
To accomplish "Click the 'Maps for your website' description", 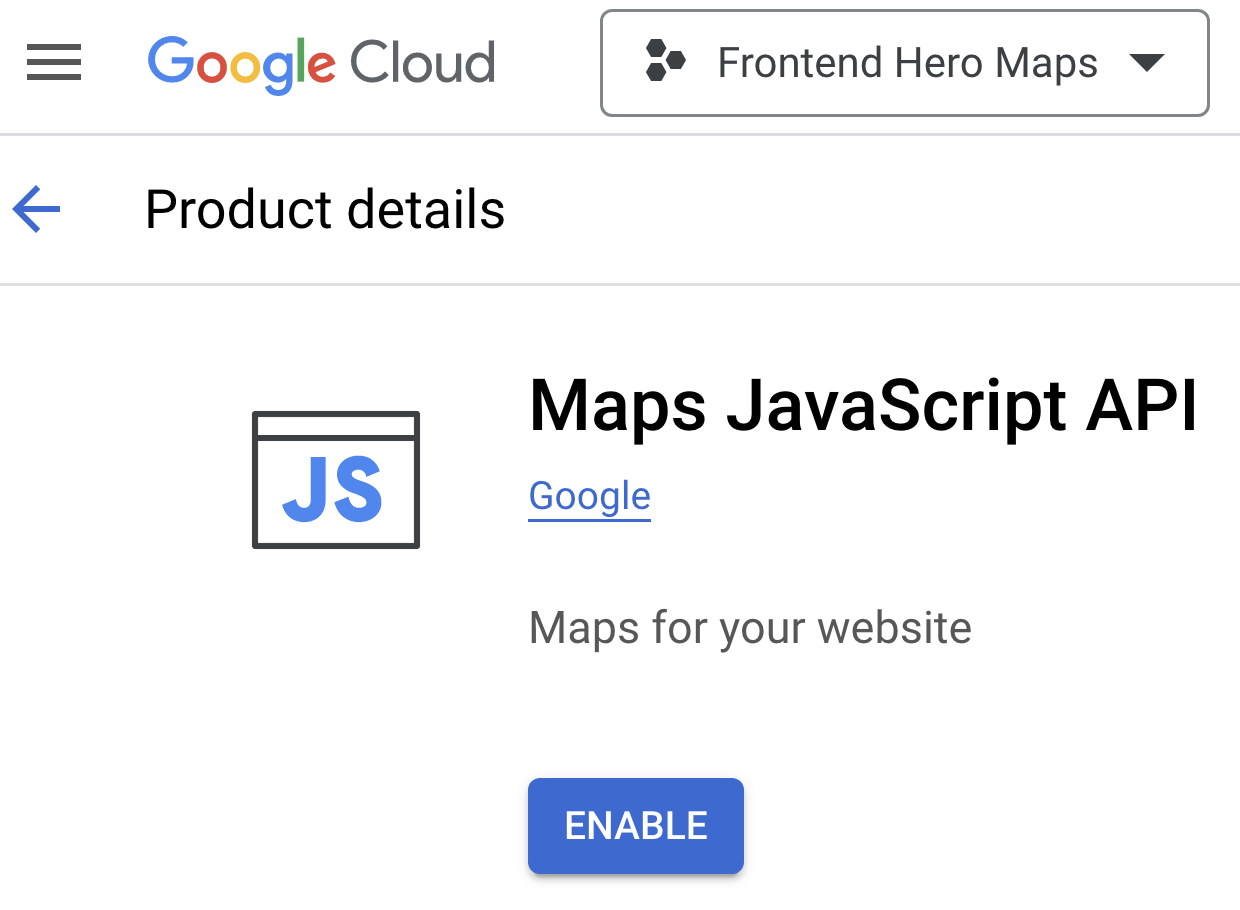I will [750, 628].
